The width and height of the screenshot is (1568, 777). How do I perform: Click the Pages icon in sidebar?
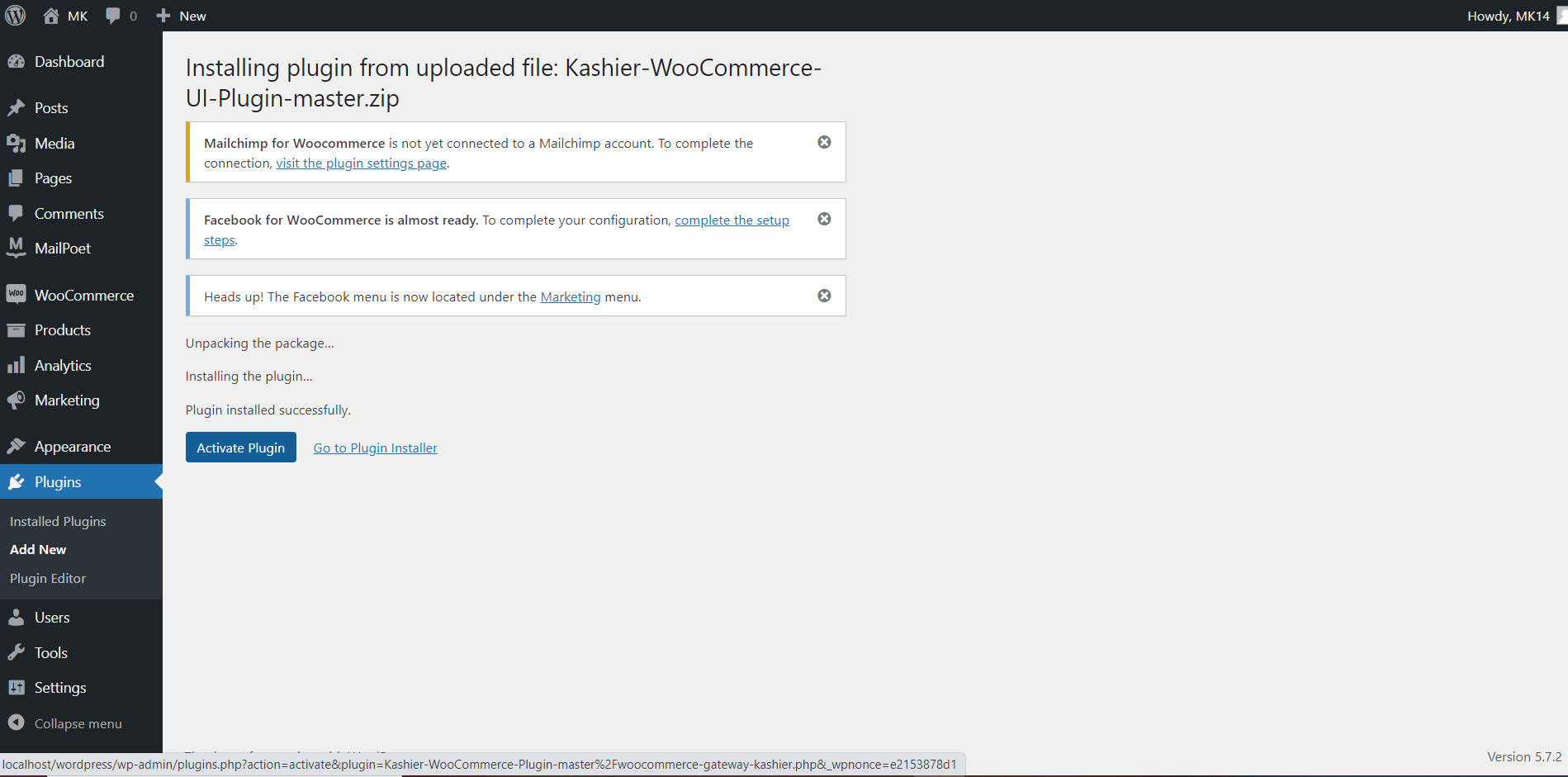click(17, 178)
